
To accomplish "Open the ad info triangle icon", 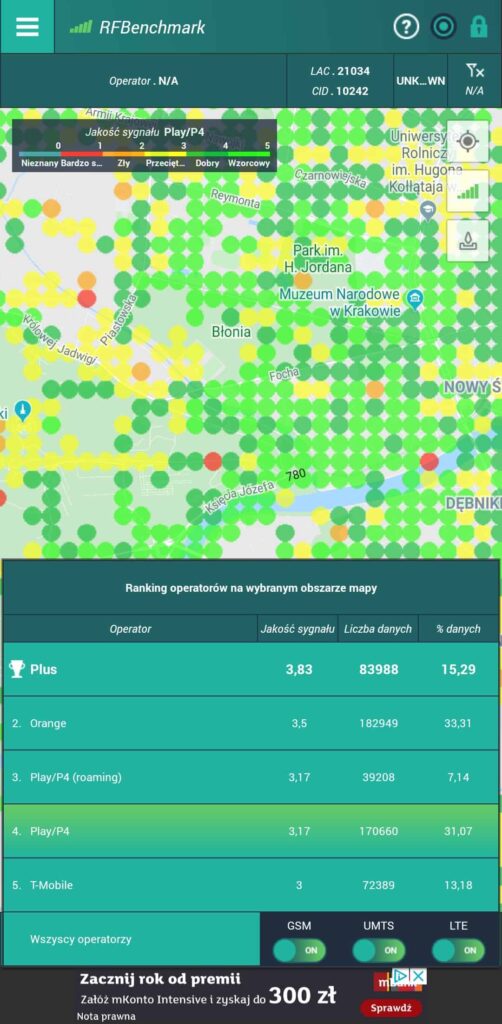I will (403, 976).
